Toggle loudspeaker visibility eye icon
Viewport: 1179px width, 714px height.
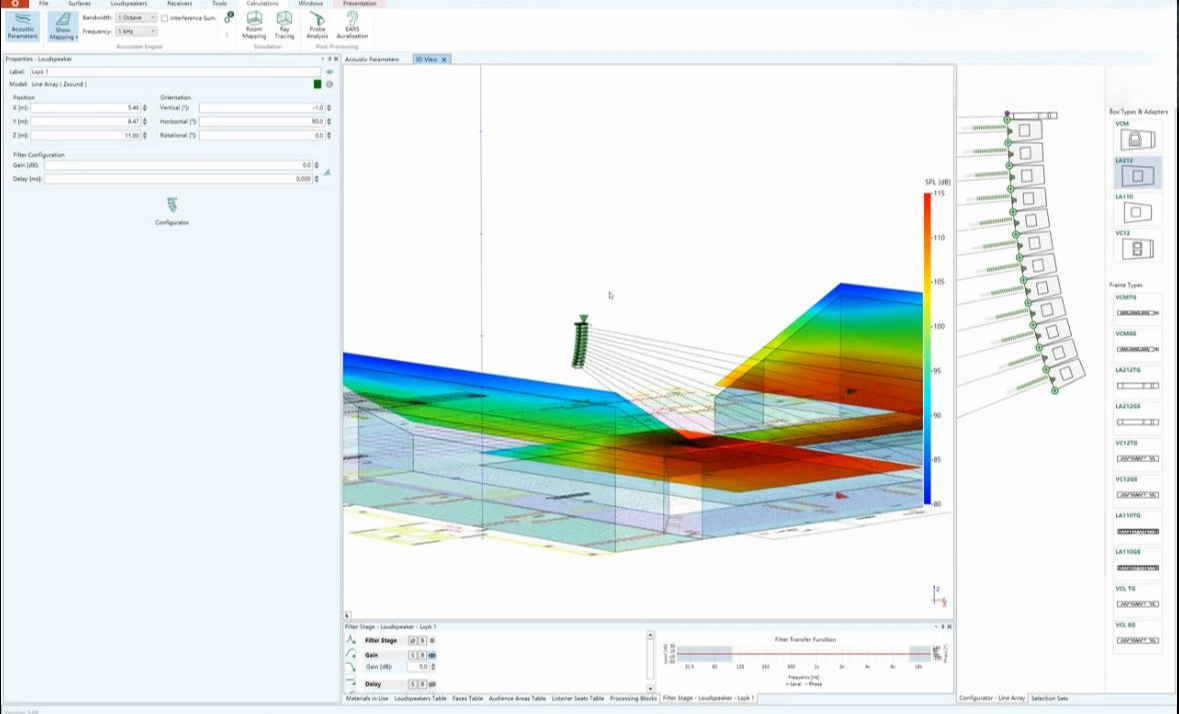[x=329, y=72]
